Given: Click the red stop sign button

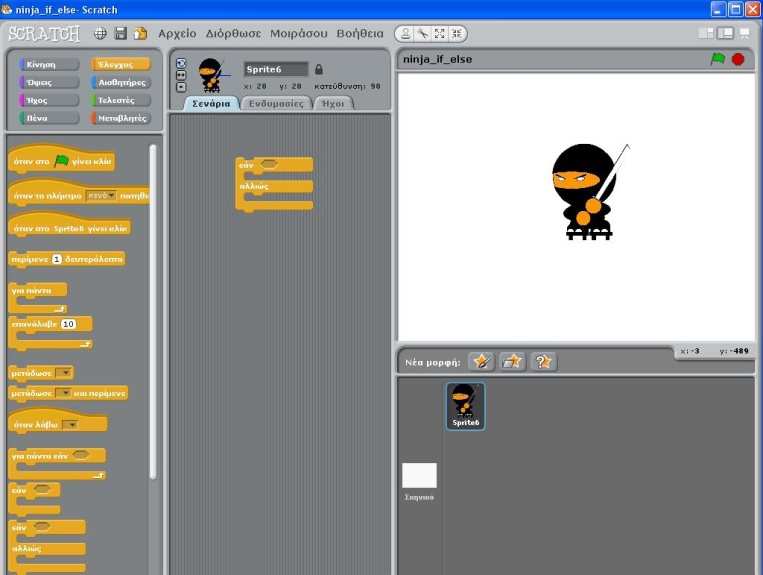Looking at the screenshot, I should point(738,59).
